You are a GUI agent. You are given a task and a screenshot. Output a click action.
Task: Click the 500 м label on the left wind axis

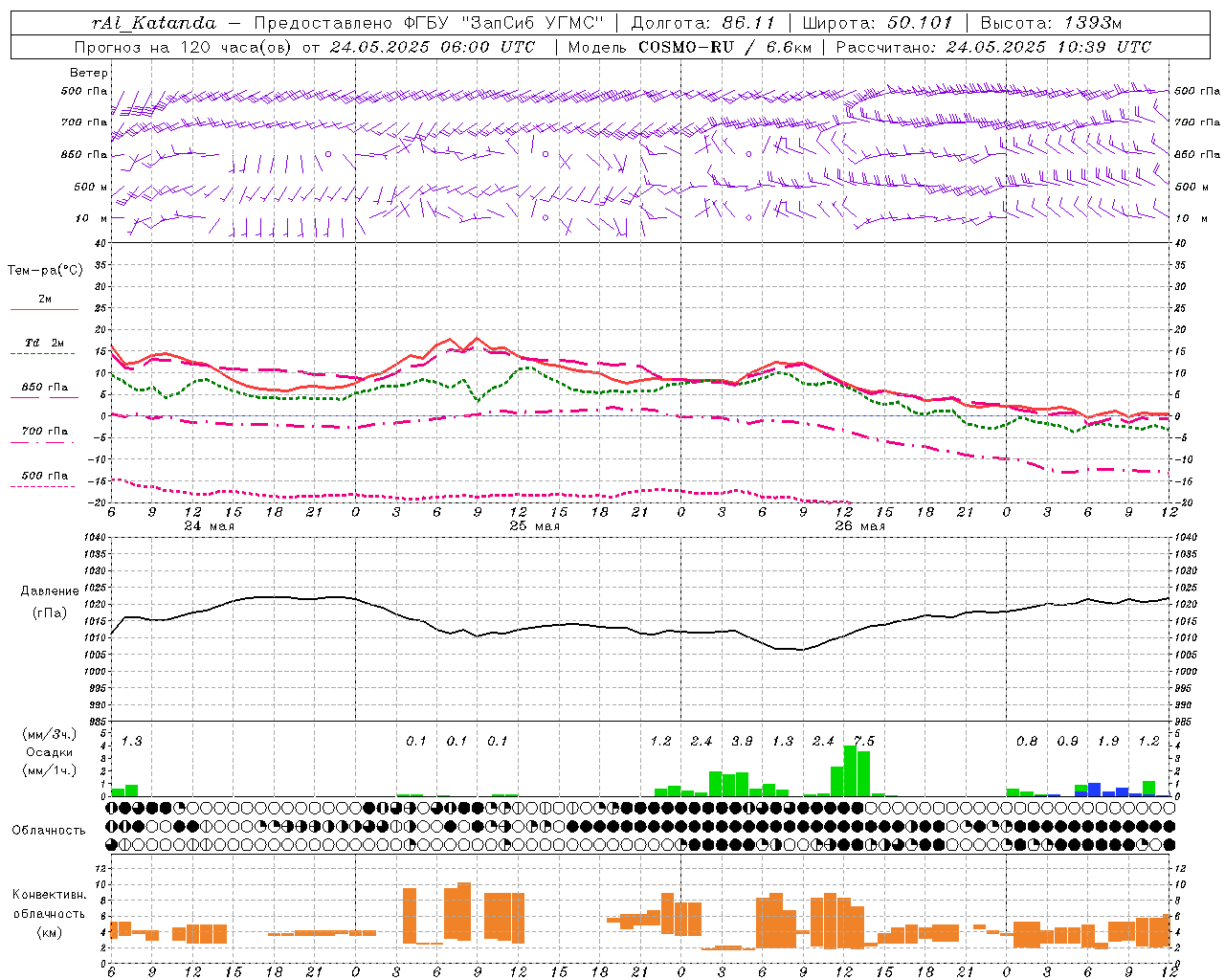pos(92,188)
